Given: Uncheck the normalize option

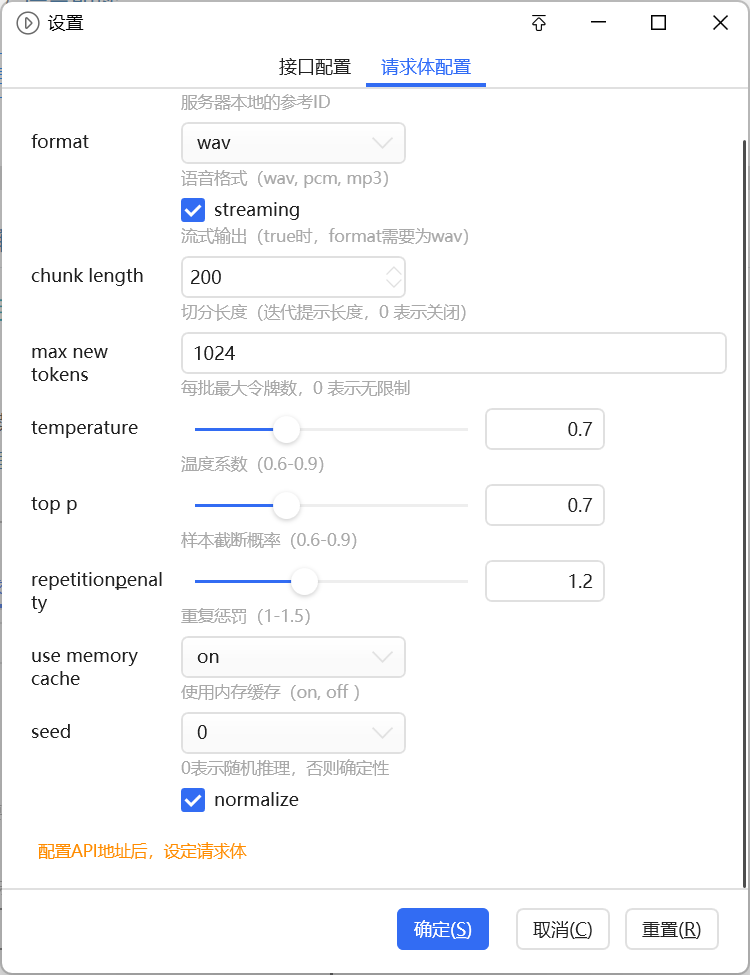Looking at the screenshot, I should [x=193, y=800].
